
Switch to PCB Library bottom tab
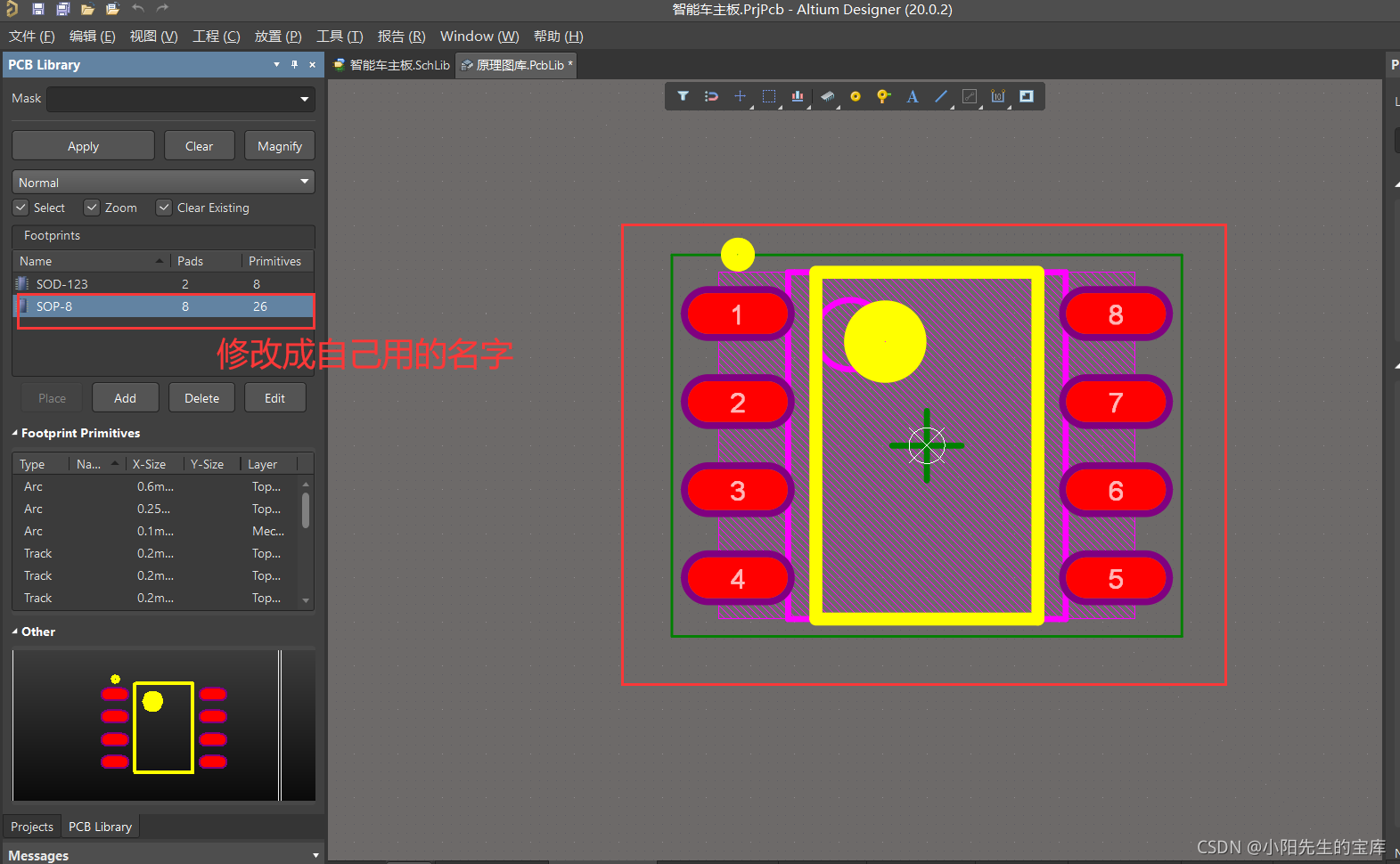[x=100, y=827]
